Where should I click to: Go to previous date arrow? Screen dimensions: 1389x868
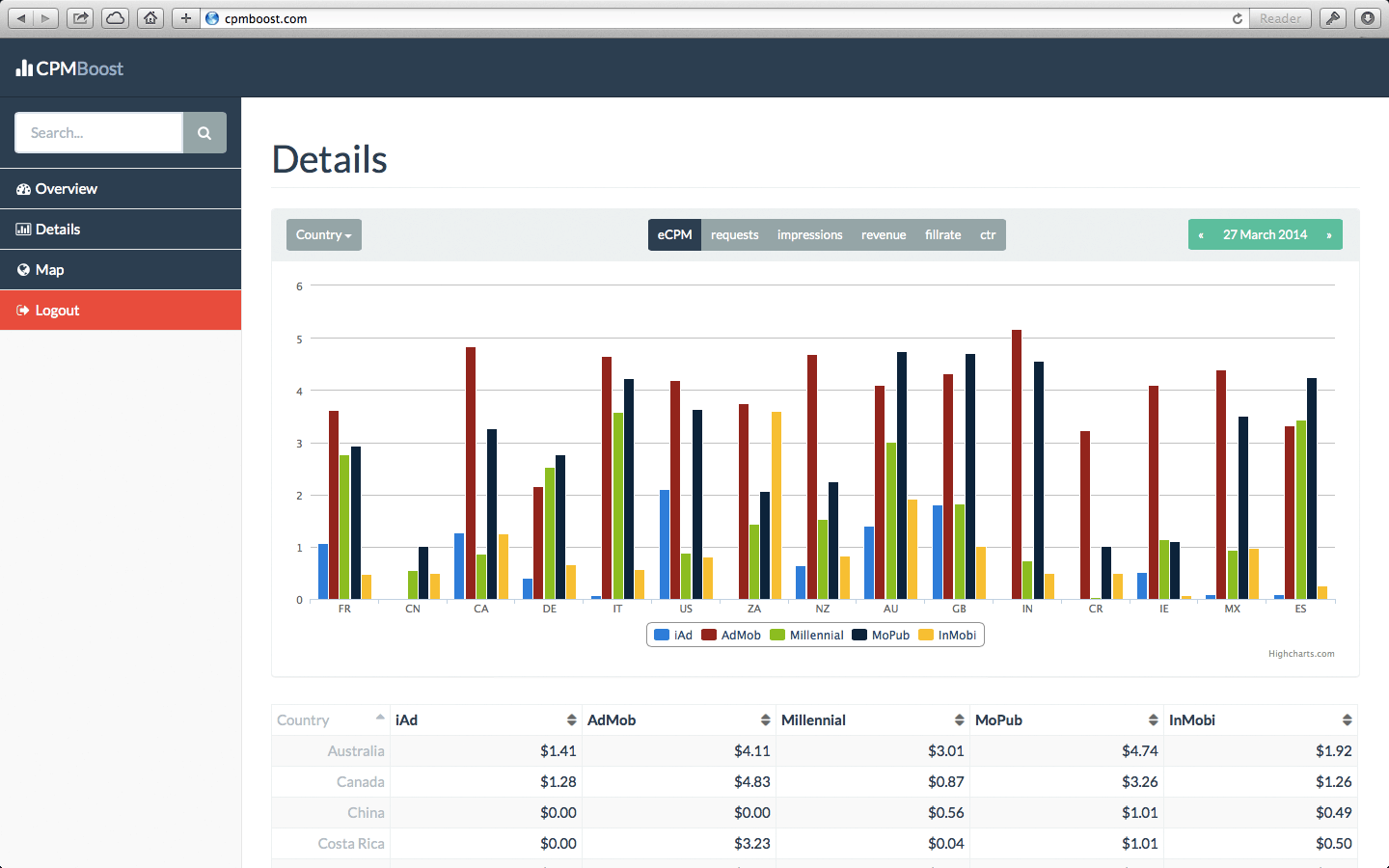tap(1201, 235)
